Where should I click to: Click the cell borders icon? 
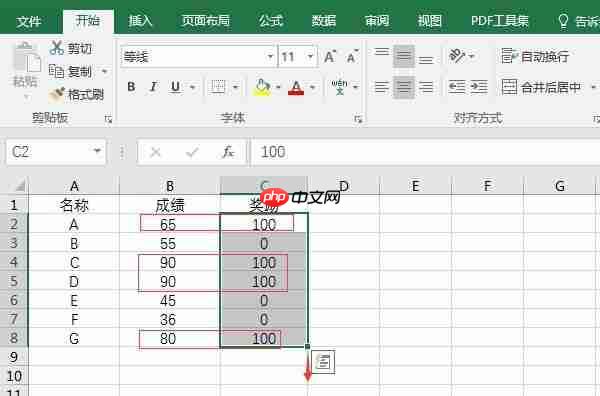click(x=218, y=87)
